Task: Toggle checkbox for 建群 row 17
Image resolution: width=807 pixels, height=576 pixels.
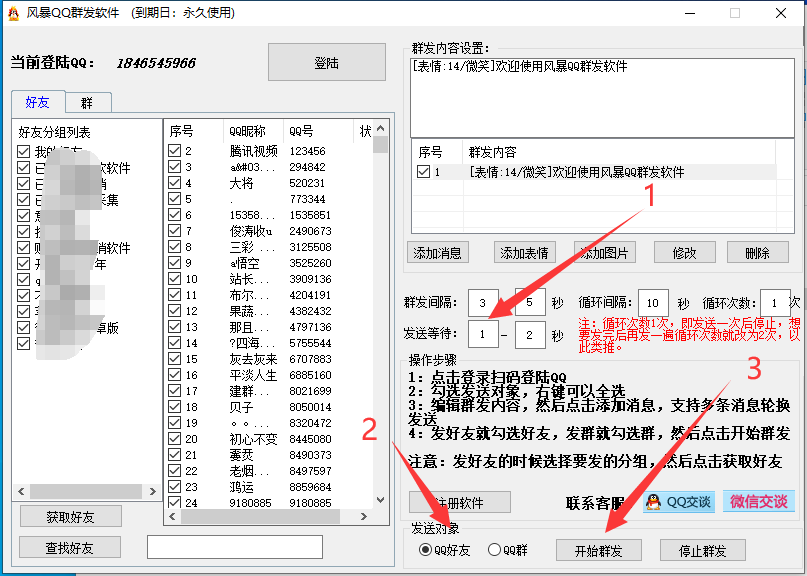Action: (x=174, y=391)
